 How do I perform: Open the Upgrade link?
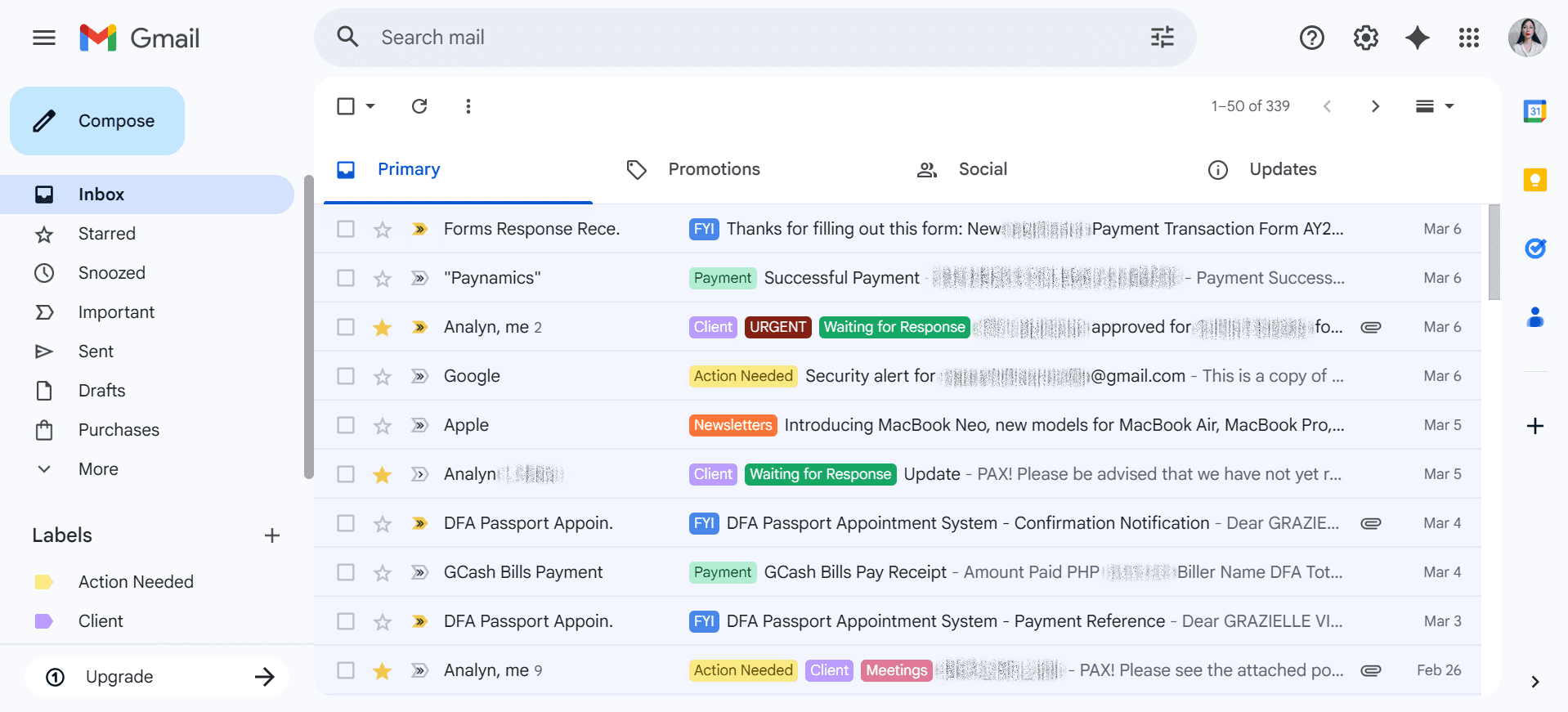[157, 677]
